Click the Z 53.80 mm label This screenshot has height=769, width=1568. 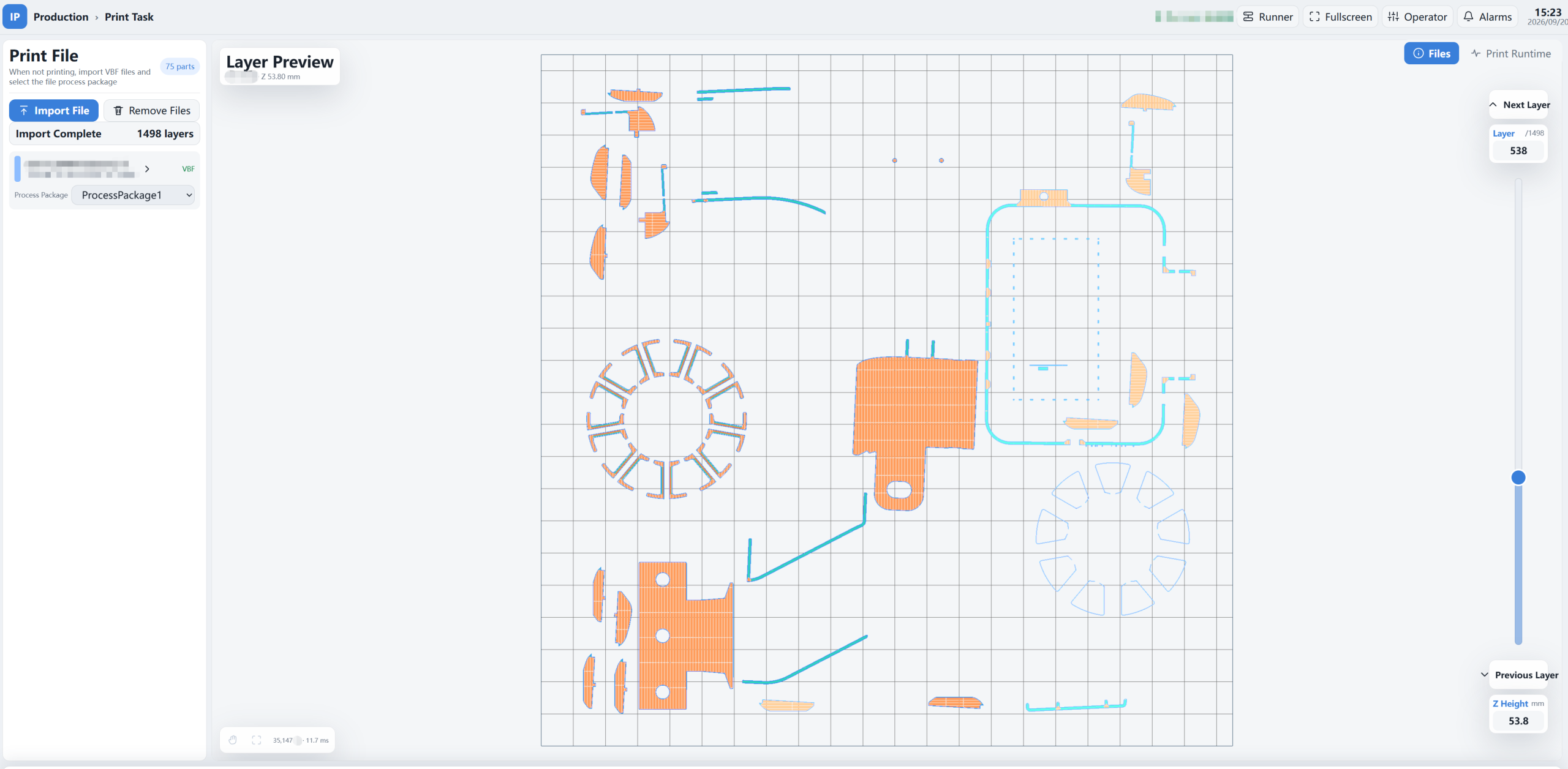tap(281, 77)
